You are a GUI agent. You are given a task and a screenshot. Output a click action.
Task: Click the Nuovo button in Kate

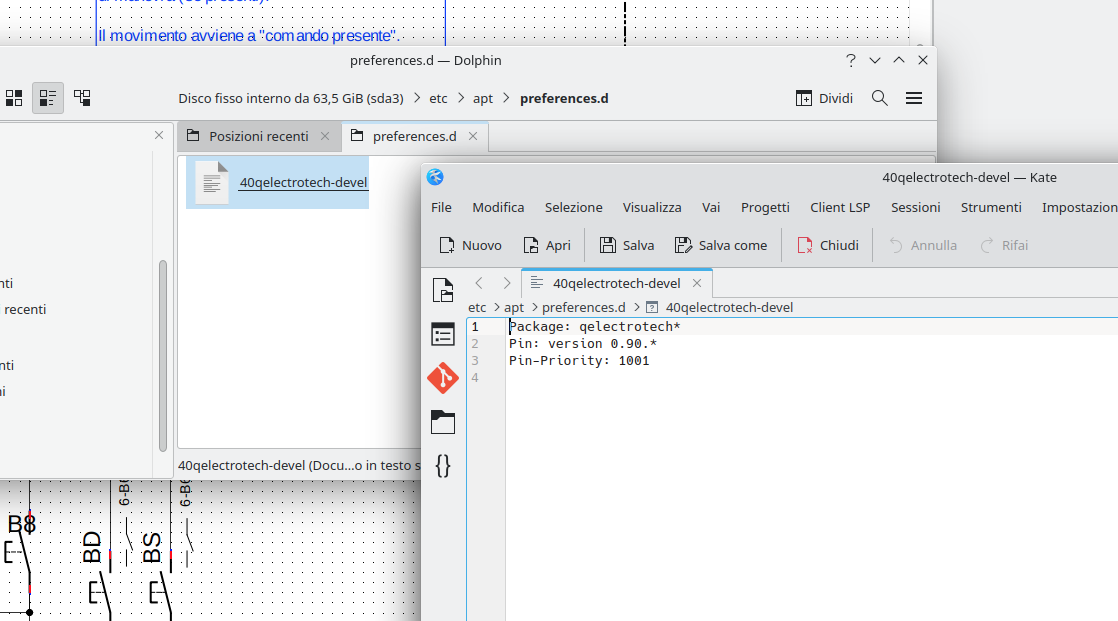471,245
